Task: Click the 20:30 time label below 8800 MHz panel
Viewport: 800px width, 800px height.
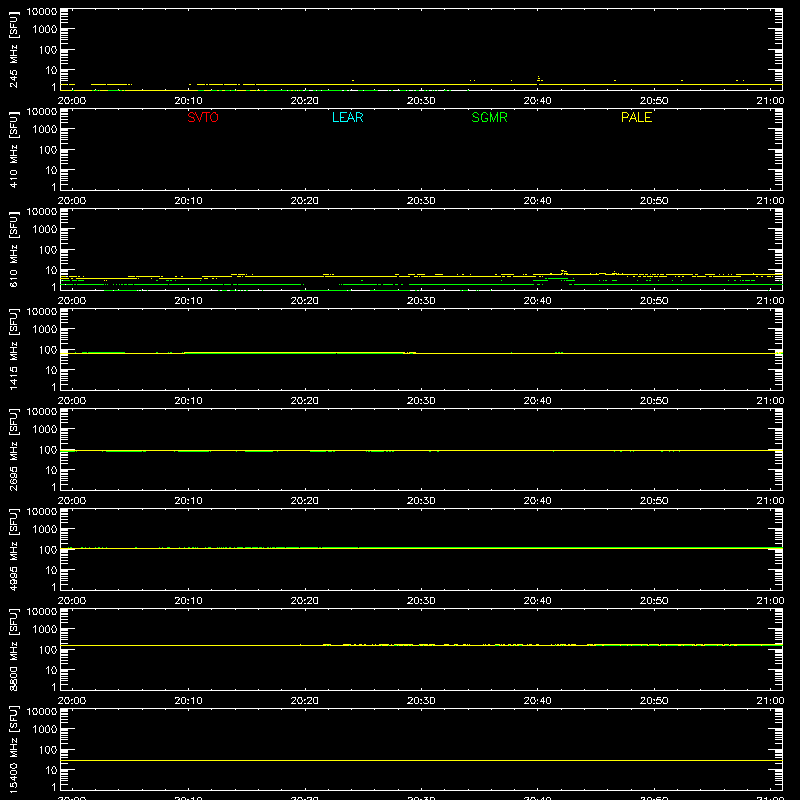Action: tap(421, 701)
